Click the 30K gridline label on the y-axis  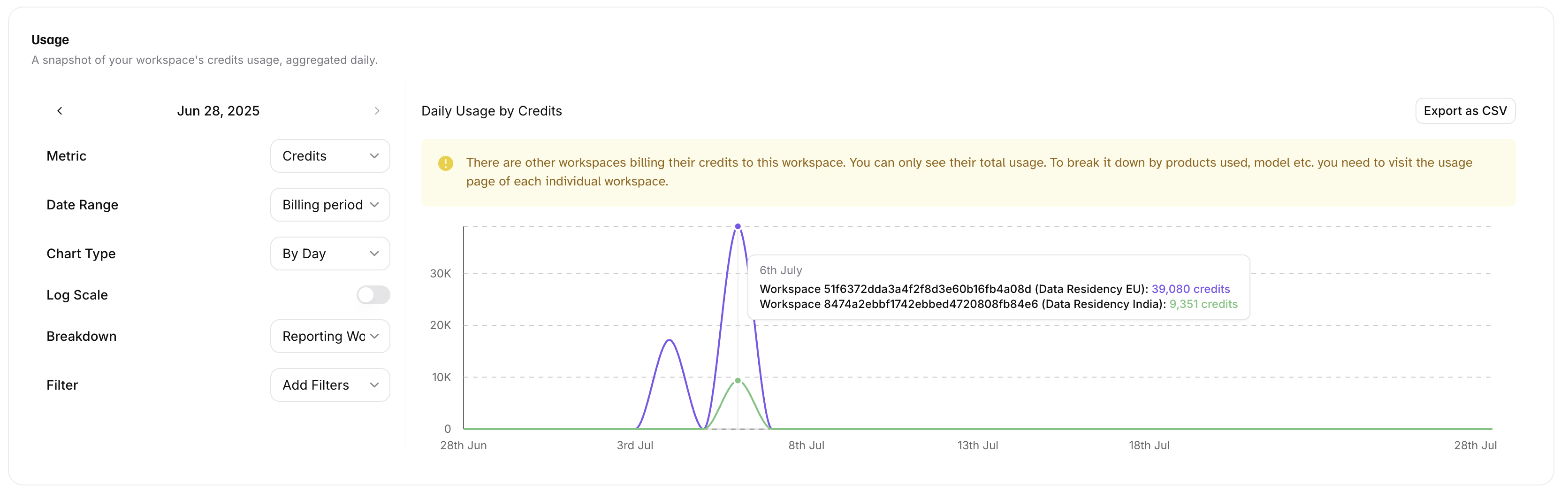[440, 273]
